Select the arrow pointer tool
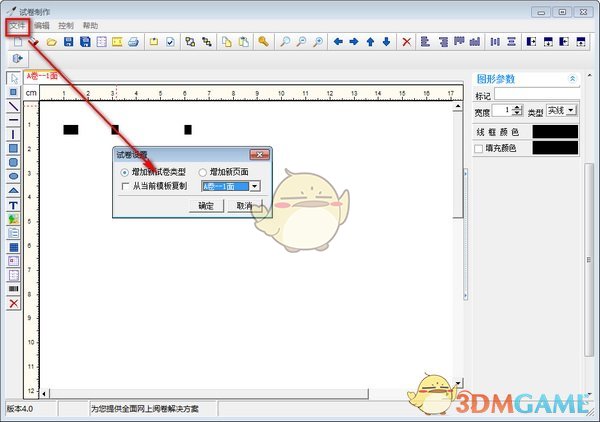This screenshot has height=422, width=600. [14, 78]
